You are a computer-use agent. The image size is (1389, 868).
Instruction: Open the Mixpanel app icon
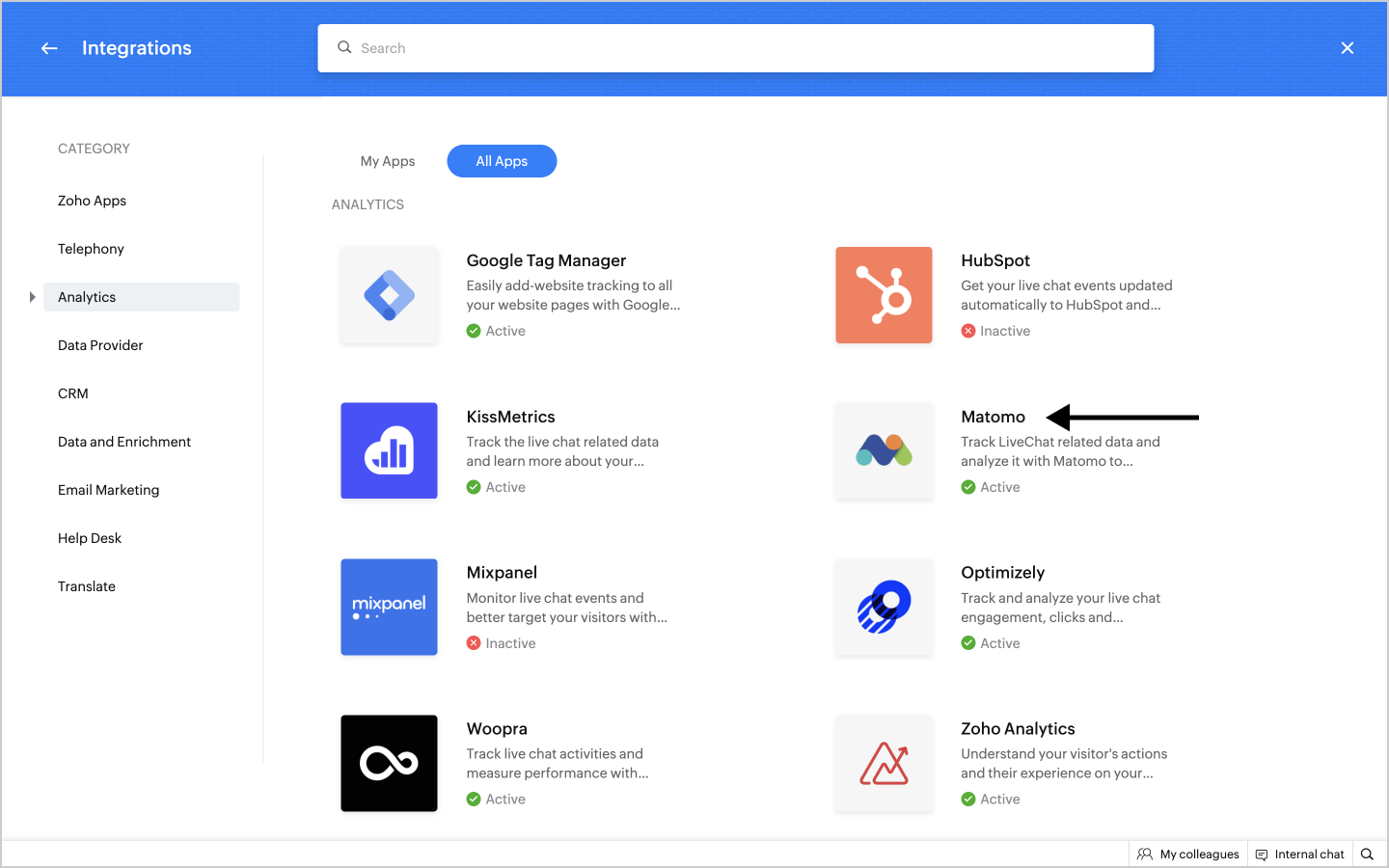[389, 607]
